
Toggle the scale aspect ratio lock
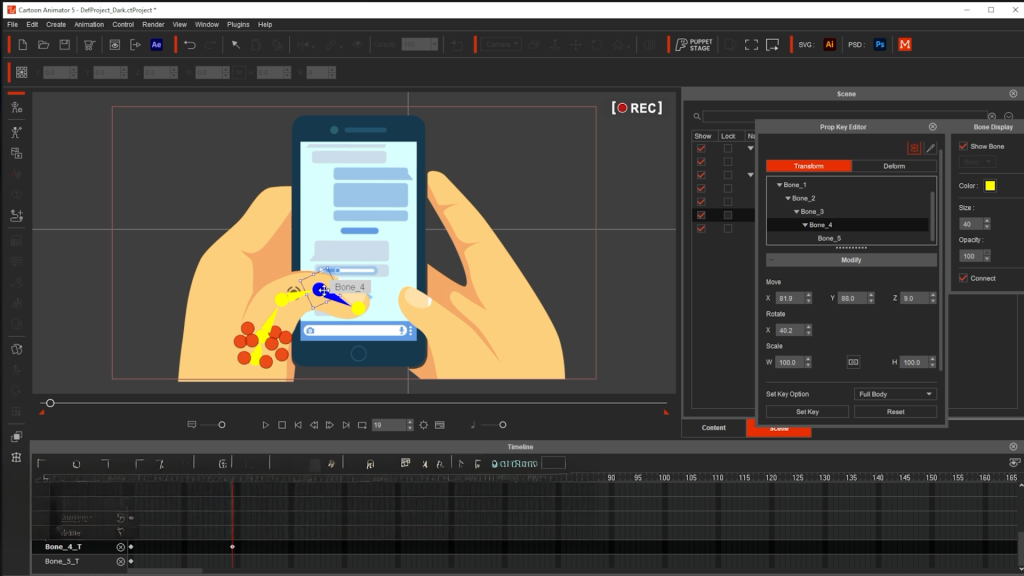(853, 362)
